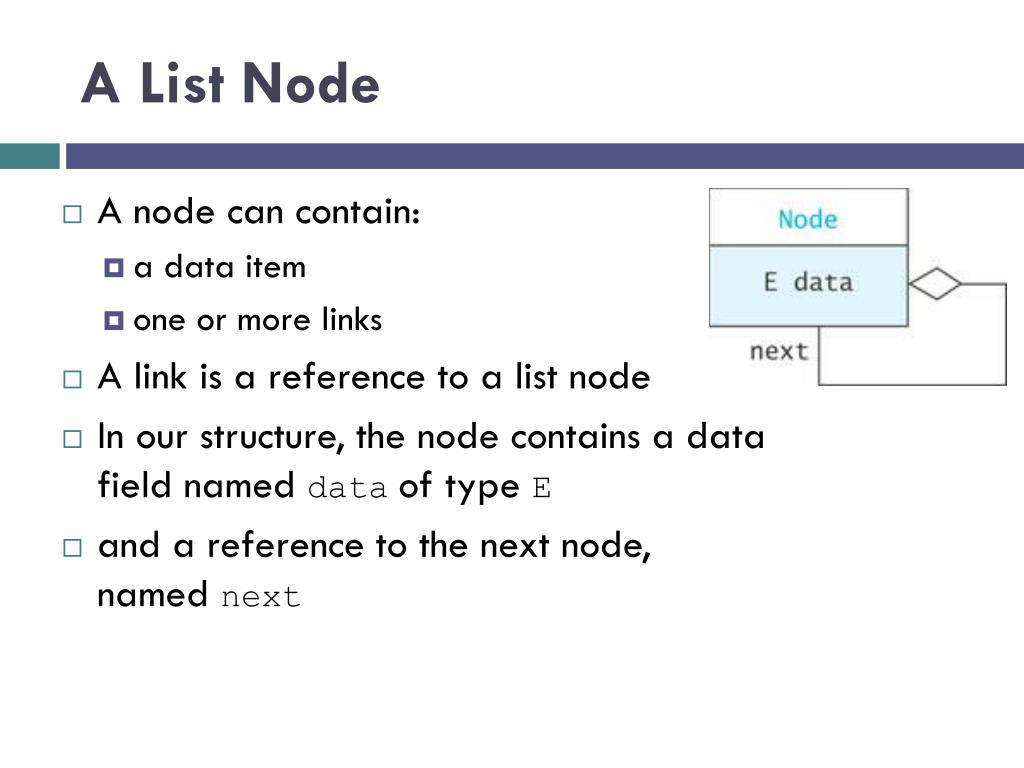Click the text 'A link is a reference to a list node'
1024x768 pixels.
pos(374,377)
